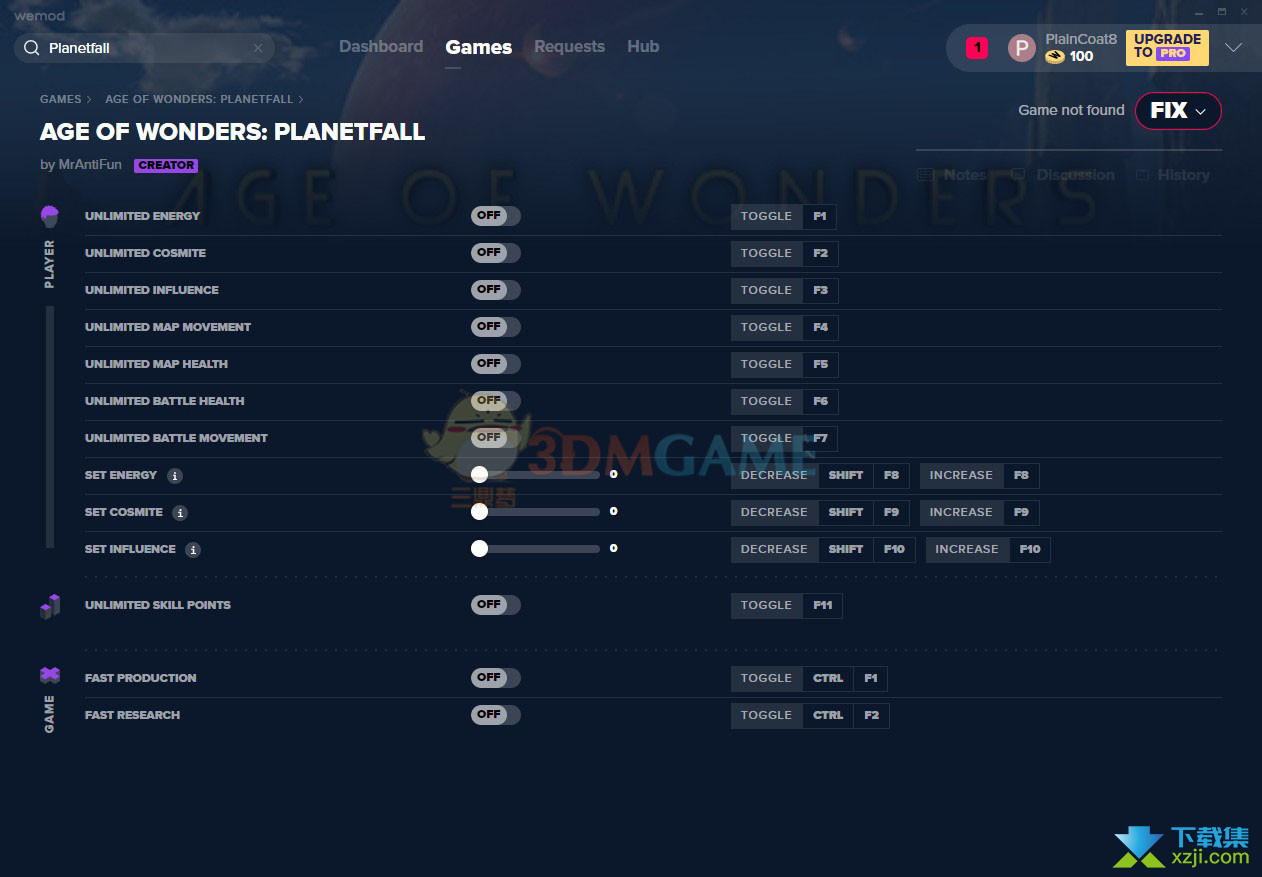Click INCREASE button for Set Cosmite

click(x=960, y=513)
